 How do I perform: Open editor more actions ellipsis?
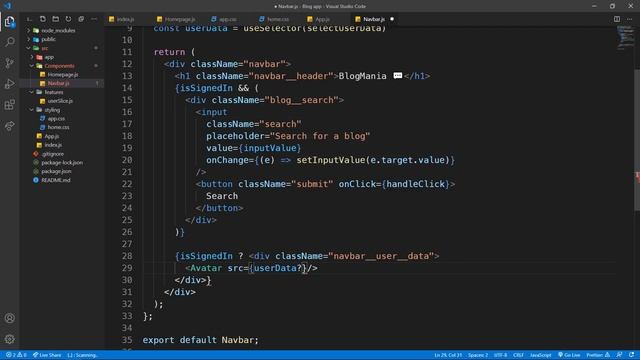(x=629, y=19)
